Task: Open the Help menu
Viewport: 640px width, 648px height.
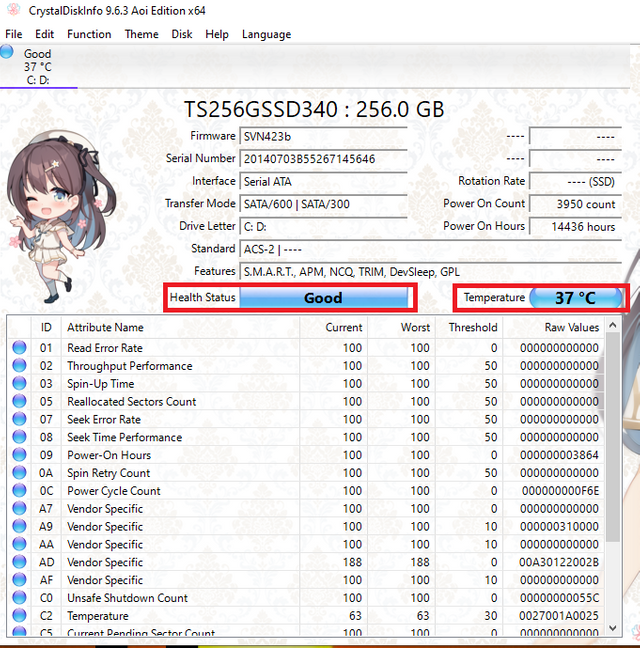Action: [217, 34]
